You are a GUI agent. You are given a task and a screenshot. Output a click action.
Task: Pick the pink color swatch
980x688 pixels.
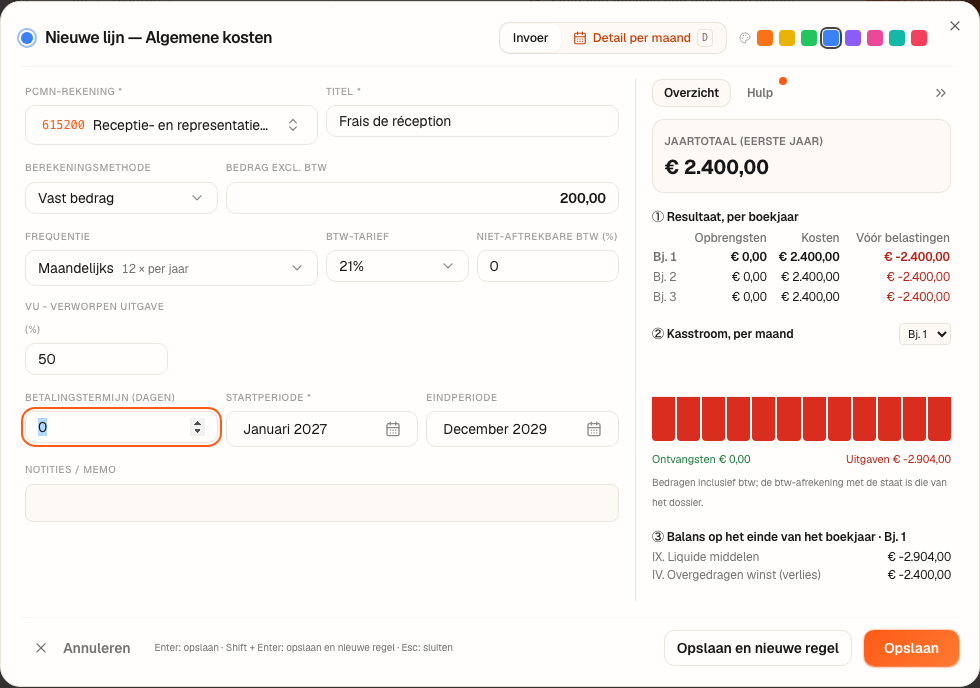tap(875, 38)
